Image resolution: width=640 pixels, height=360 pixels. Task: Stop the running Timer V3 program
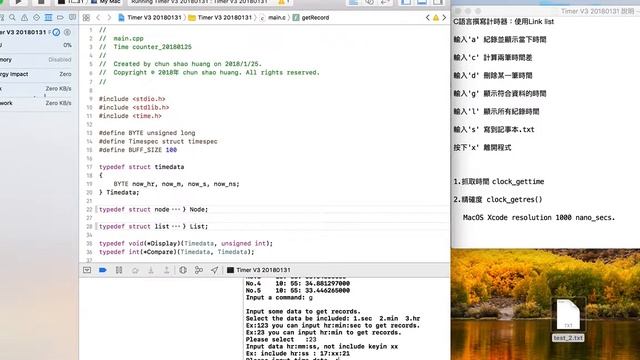(41, 2)
